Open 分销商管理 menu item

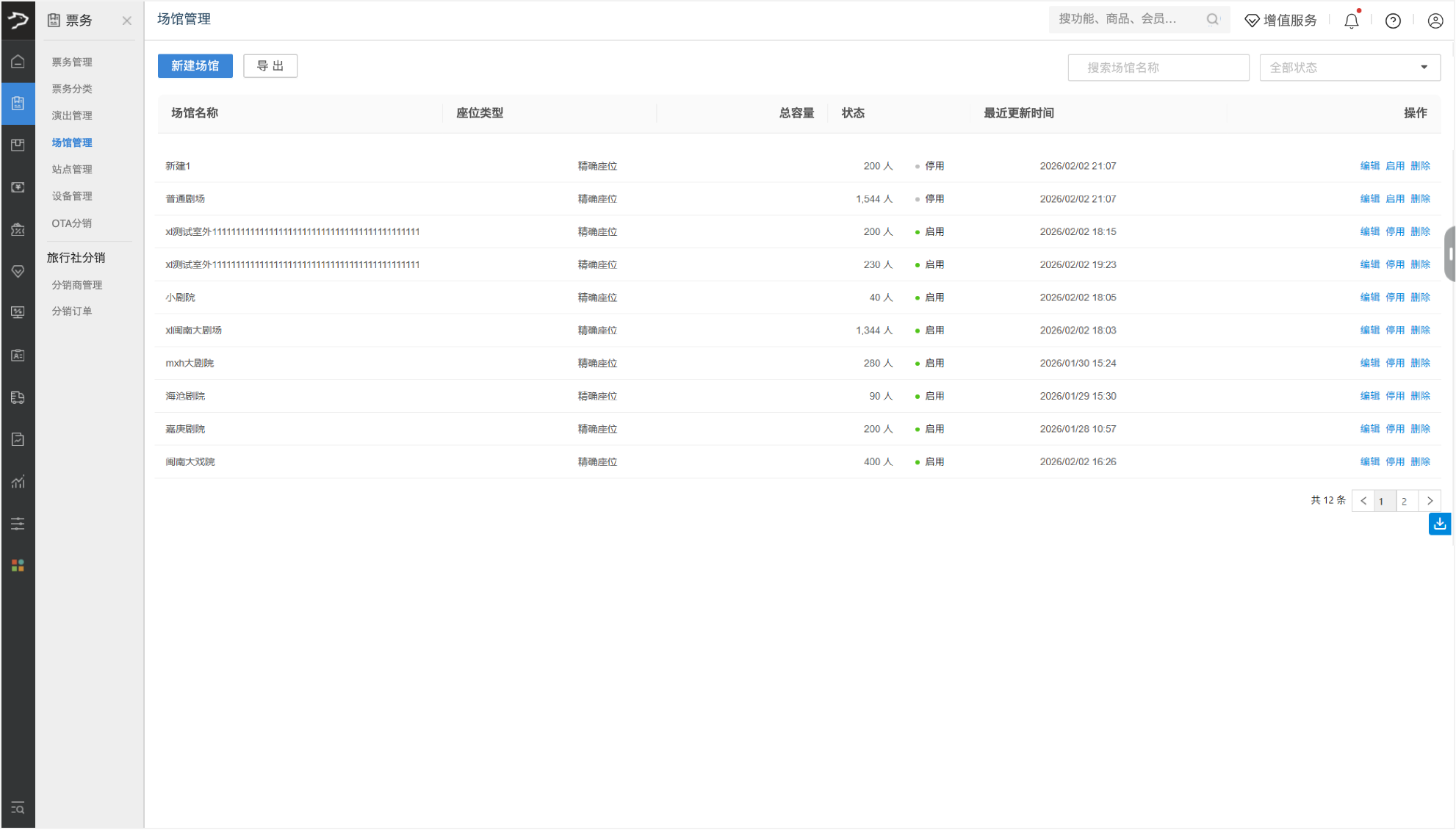click(76, 285)
